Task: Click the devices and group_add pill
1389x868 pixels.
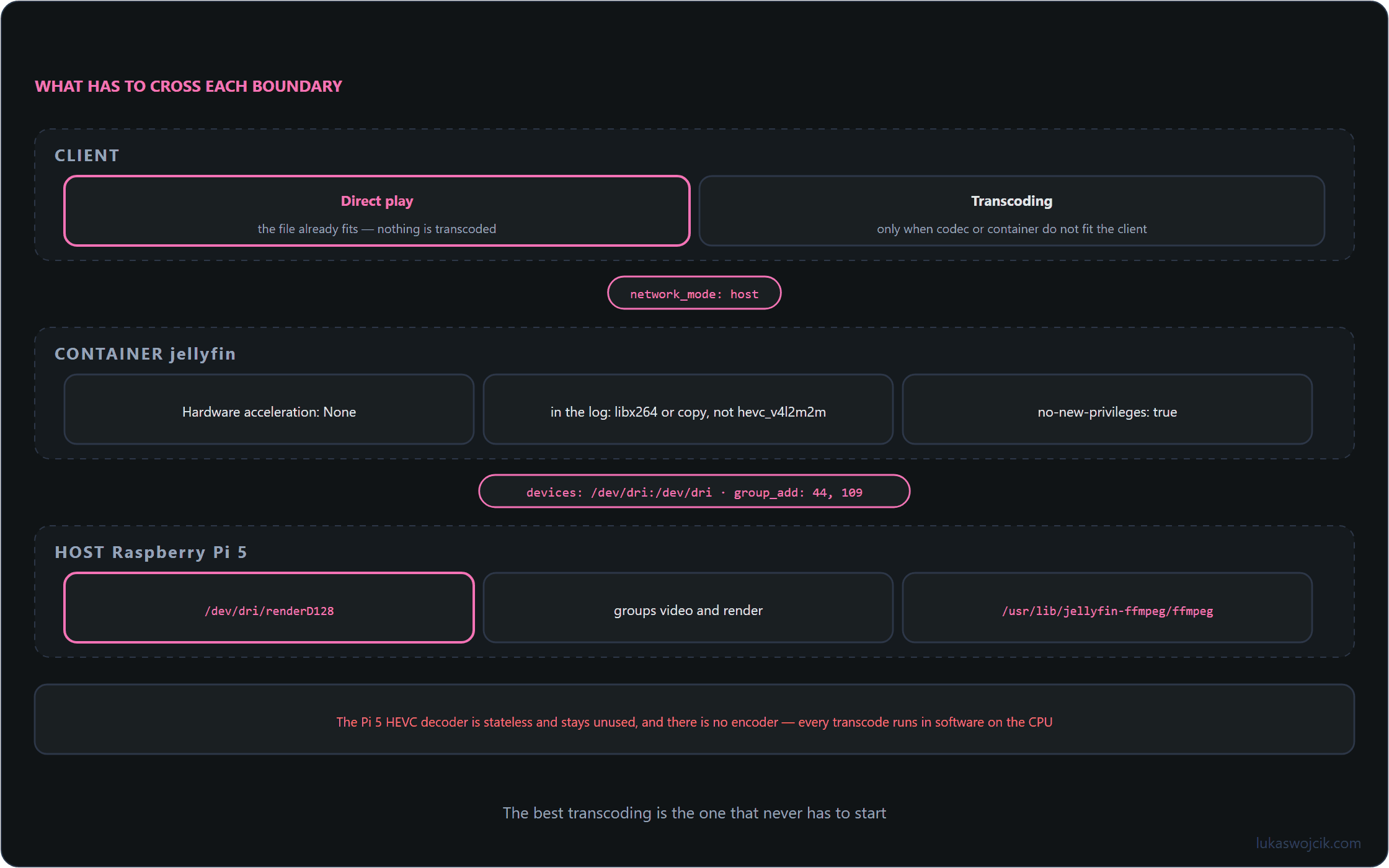Action: (694, 492)
